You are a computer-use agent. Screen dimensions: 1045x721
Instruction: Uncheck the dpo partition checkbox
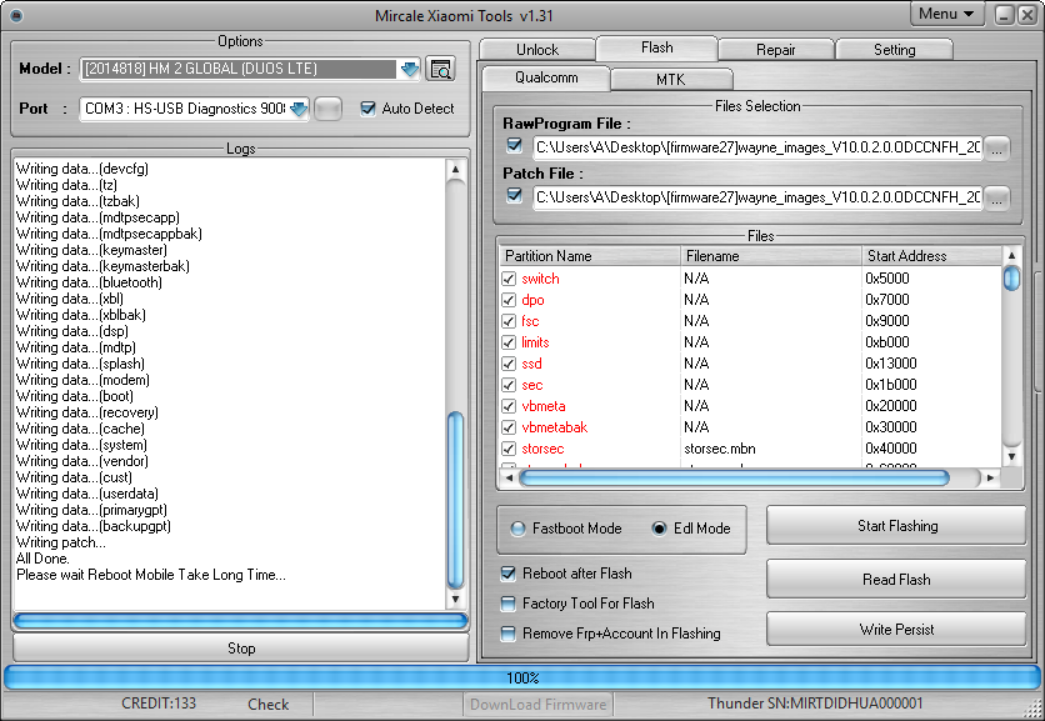tap(509, 300)
